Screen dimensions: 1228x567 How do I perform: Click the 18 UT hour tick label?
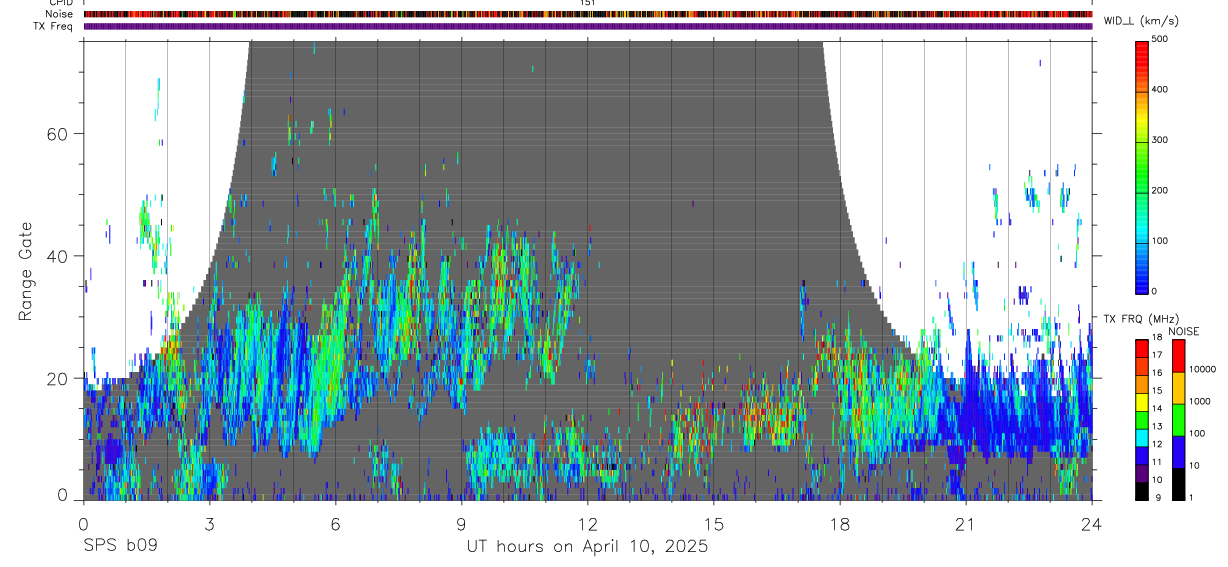(x=840, y=524)
